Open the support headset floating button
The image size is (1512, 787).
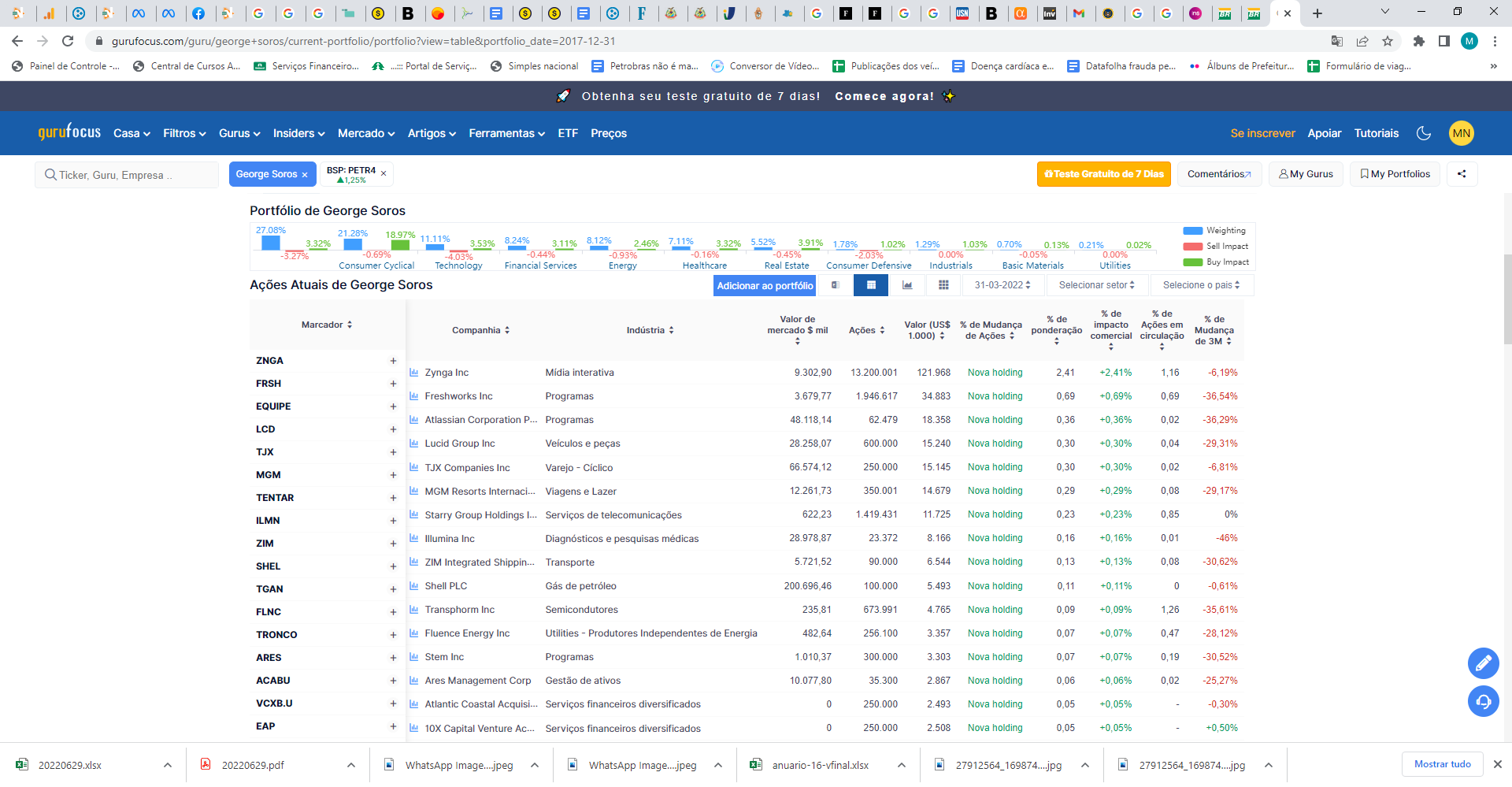click(1483, 701)
